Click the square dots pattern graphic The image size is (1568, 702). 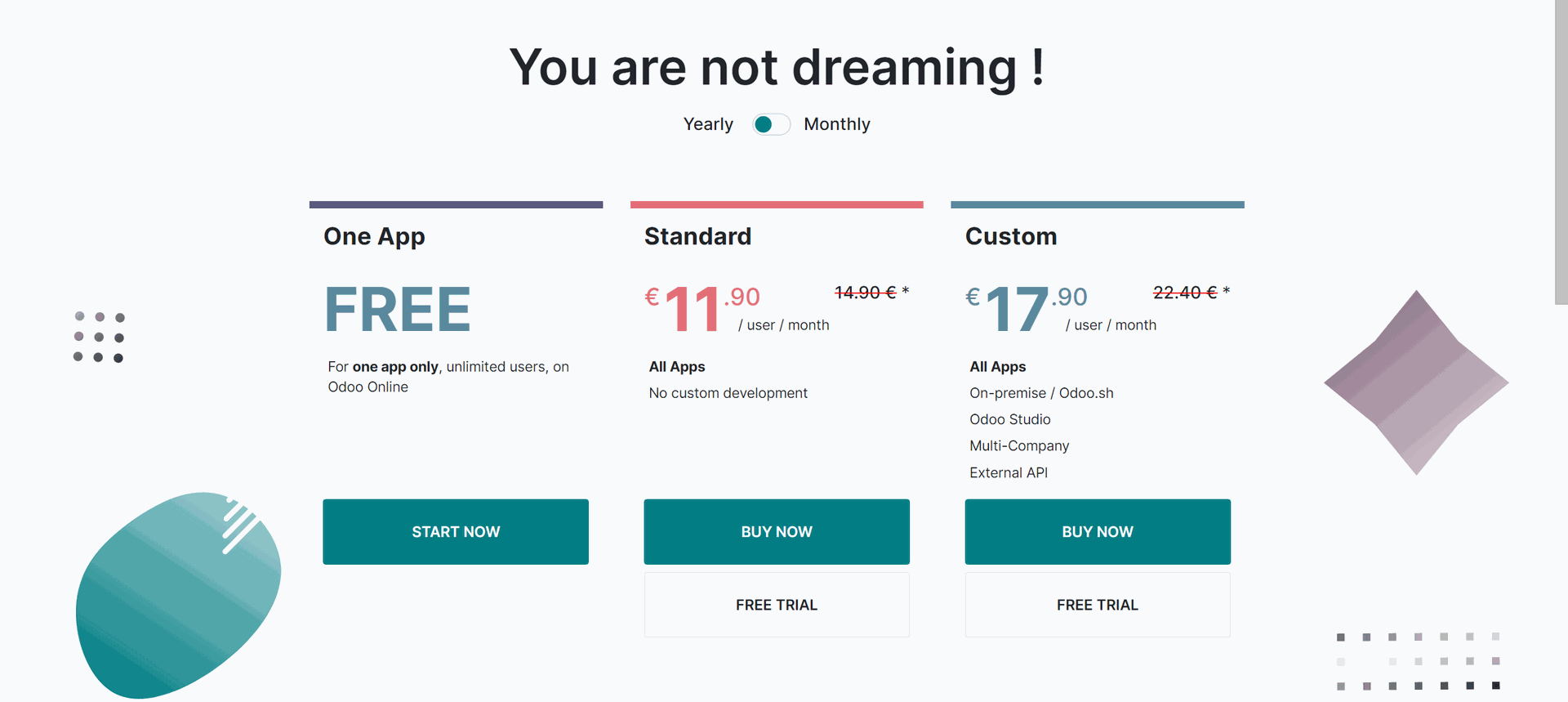(1418, 661)
